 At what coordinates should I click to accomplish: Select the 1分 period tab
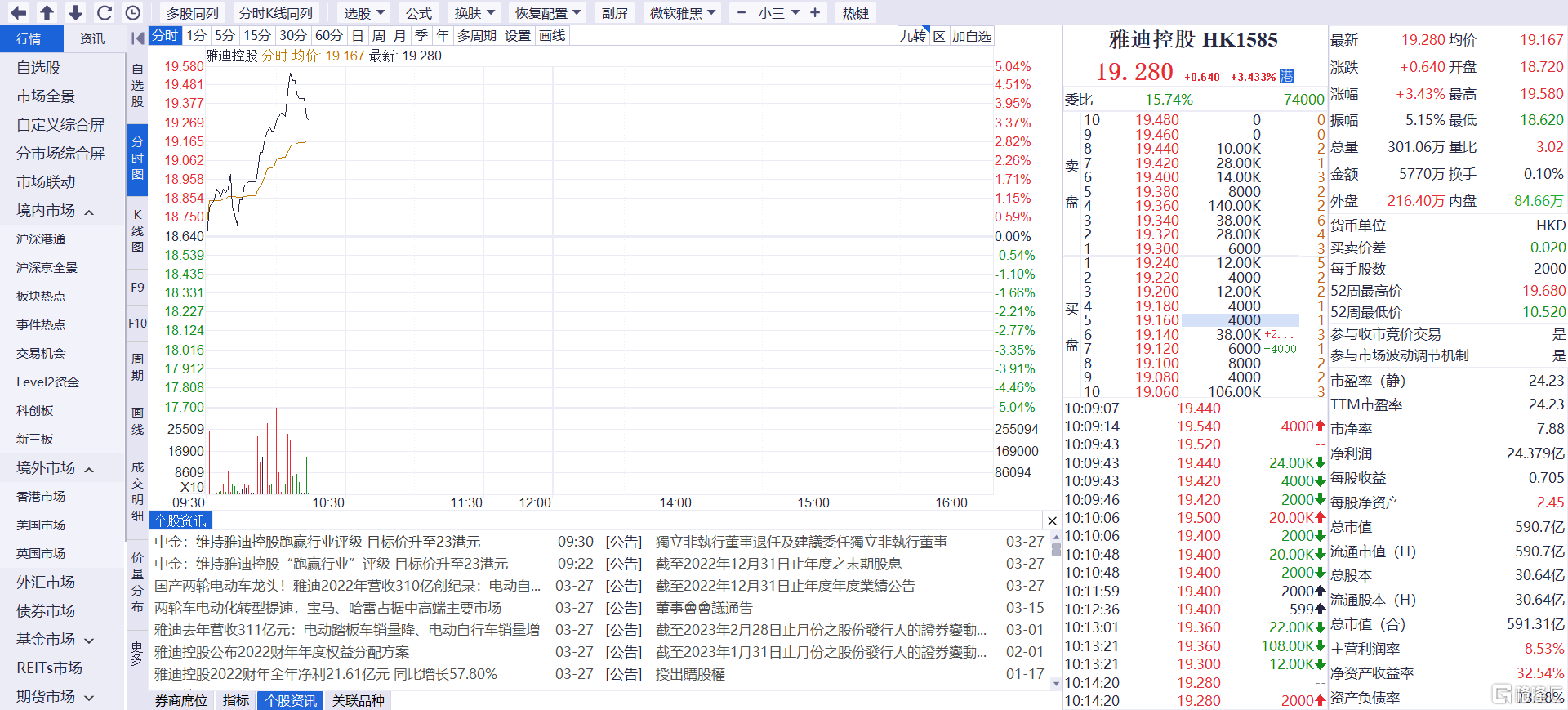click(x=196, y=36)
